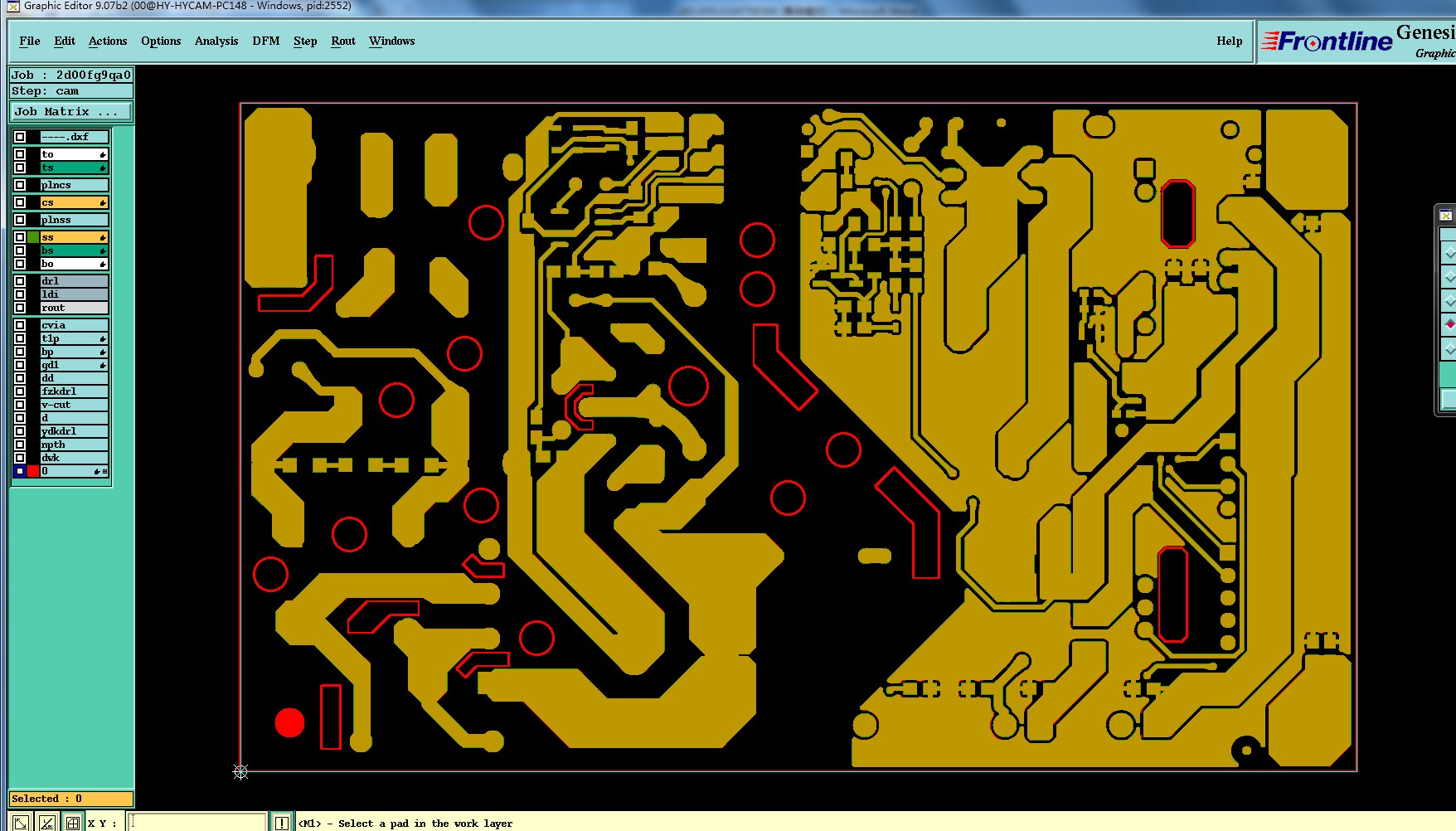Toggle the checkbox for the rout layer
The image size is (1456, 831).
(x=20, y=308)
